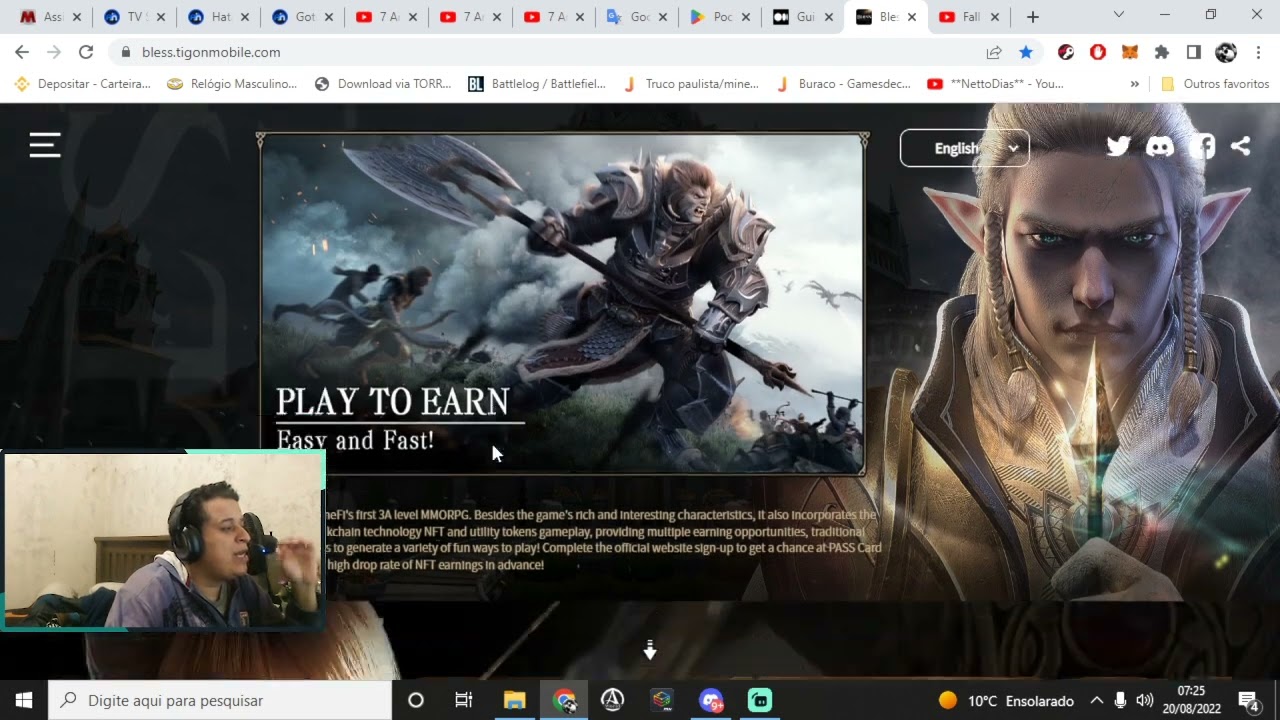Open the Relógio Masculino bookmark
The width and height of the screenshot is (1280, 720).
pyautogui.click(x=233, y=84)
